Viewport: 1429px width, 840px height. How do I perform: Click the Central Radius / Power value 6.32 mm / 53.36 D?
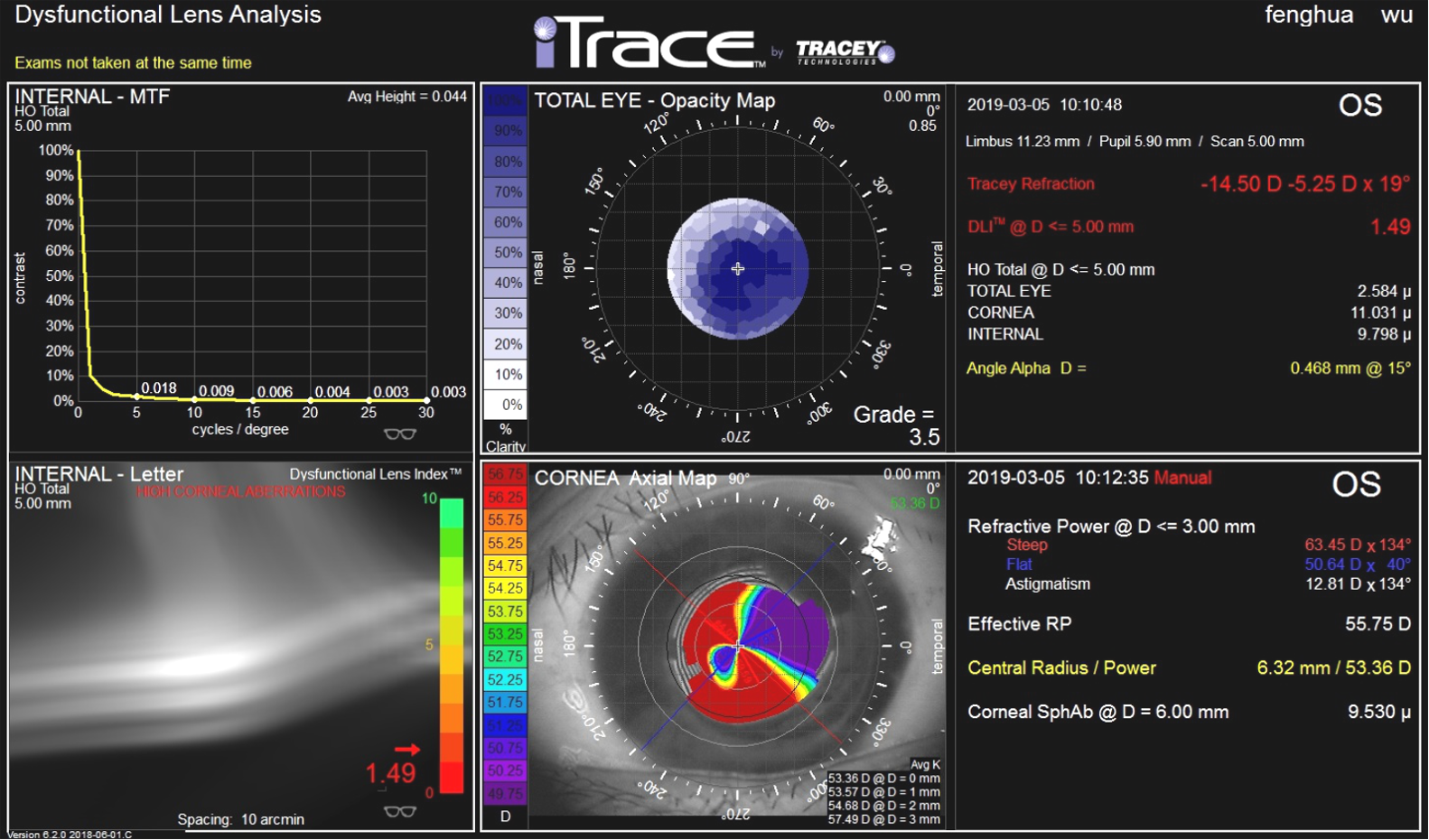pyautogui.click(x=1334, y=668)
